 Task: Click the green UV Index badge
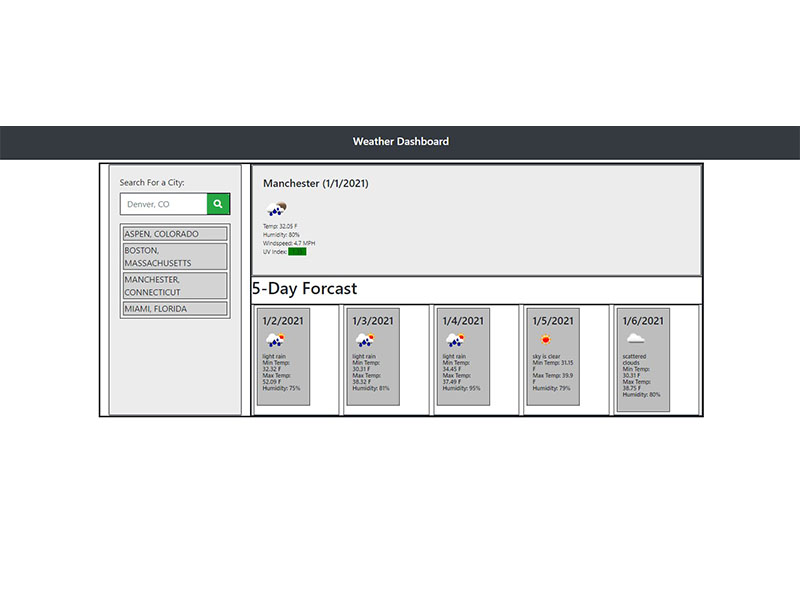[x=297, y=252]
